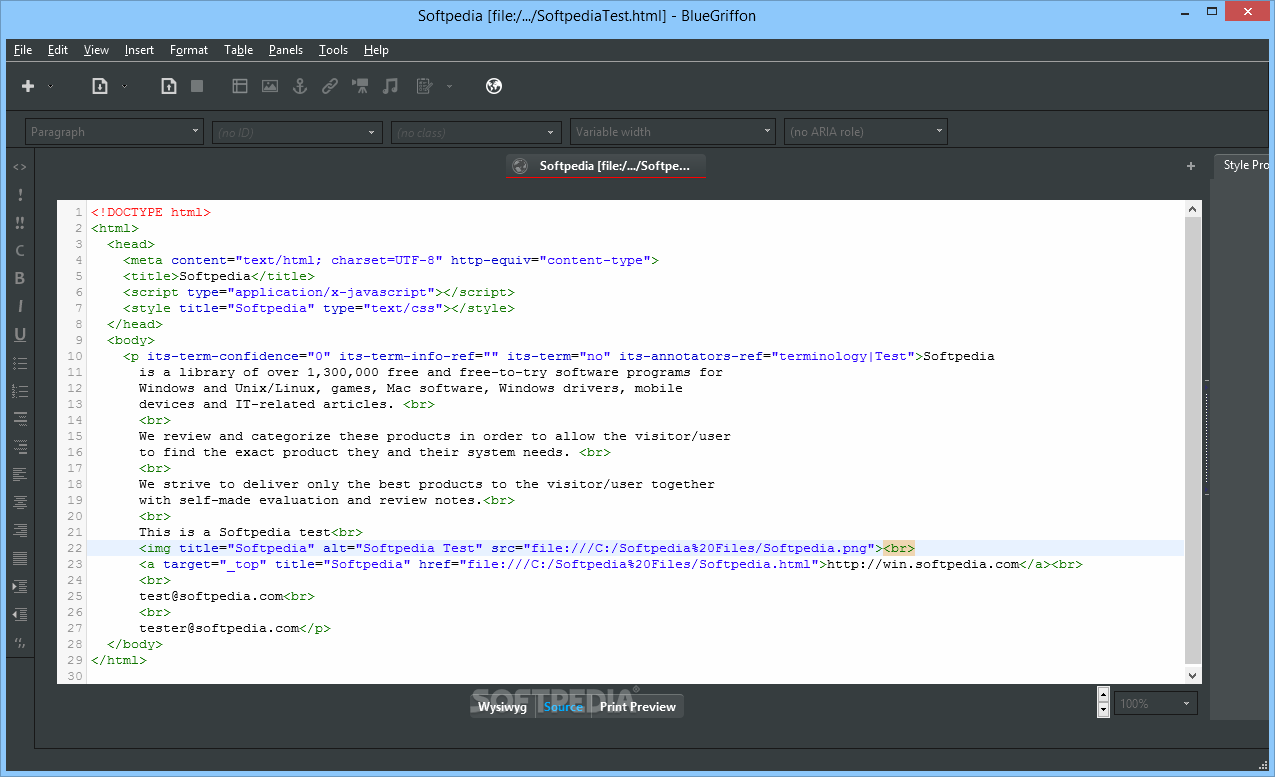Align text right in sidebar
This screenshot has height=777, width=1275.
[x=19, y=530]
